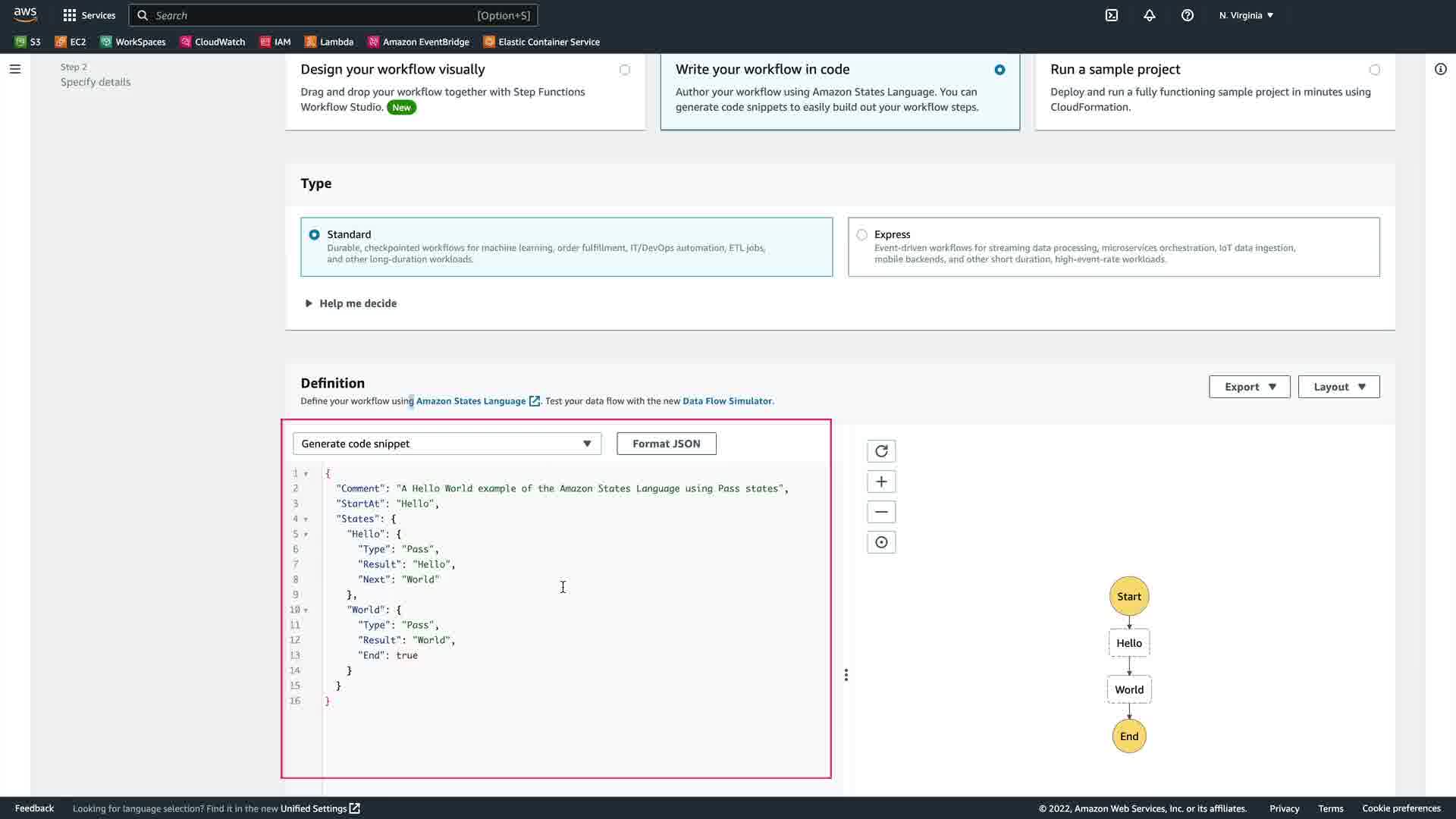Toggle the side navigation hamburger menu

15,69
